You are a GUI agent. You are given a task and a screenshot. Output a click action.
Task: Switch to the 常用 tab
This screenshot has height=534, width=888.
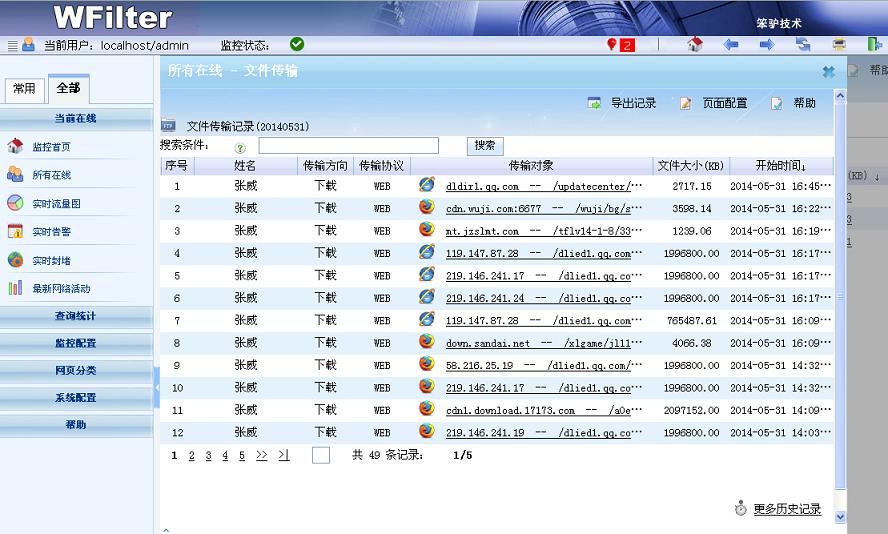click(x=24, y=89)
